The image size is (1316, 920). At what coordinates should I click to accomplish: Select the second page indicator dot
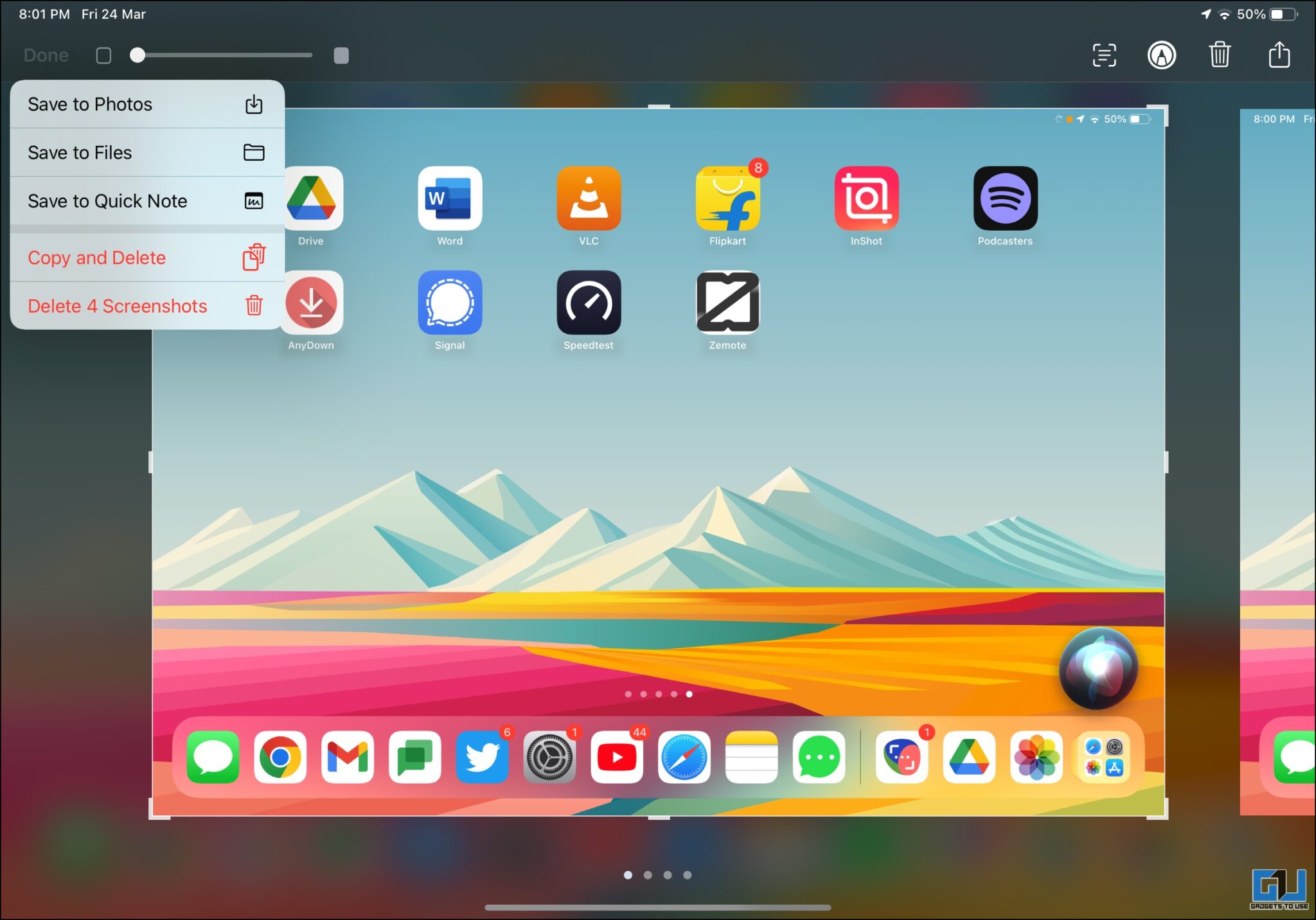pyautogui.click(x=648, y=875)
